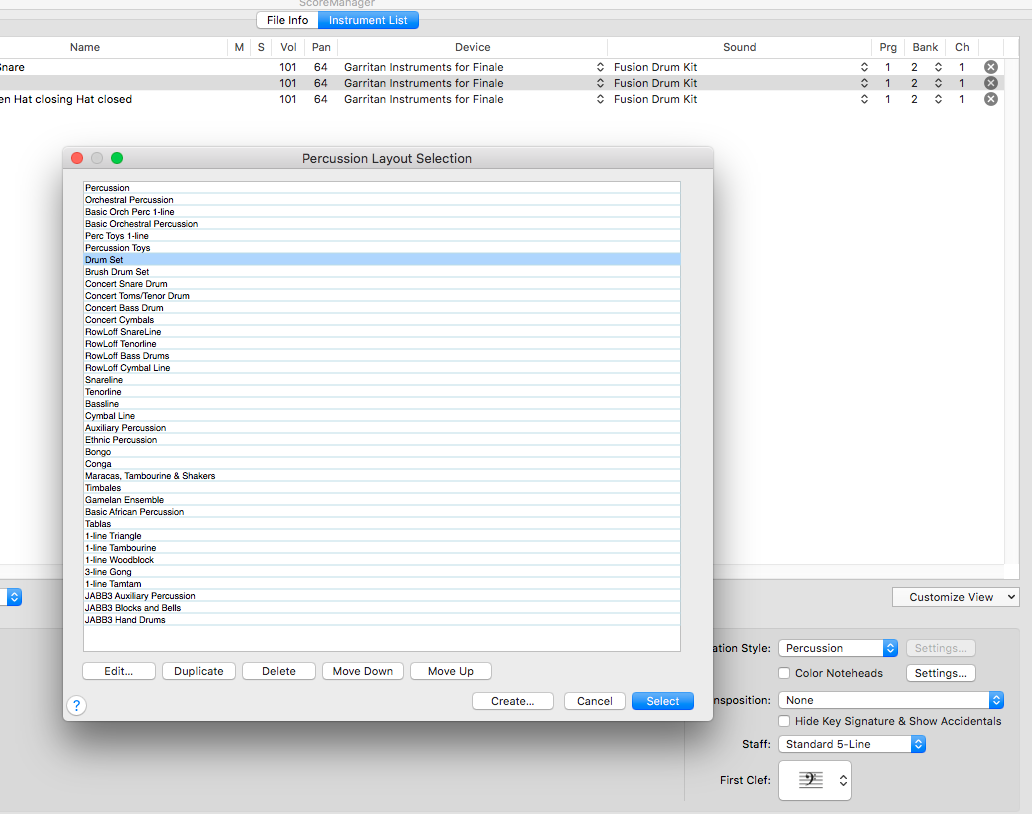Viewport: 1032px width, 814px height.
Task: Remove the first instrument row with X icon
Action: (x=990, y=67)
